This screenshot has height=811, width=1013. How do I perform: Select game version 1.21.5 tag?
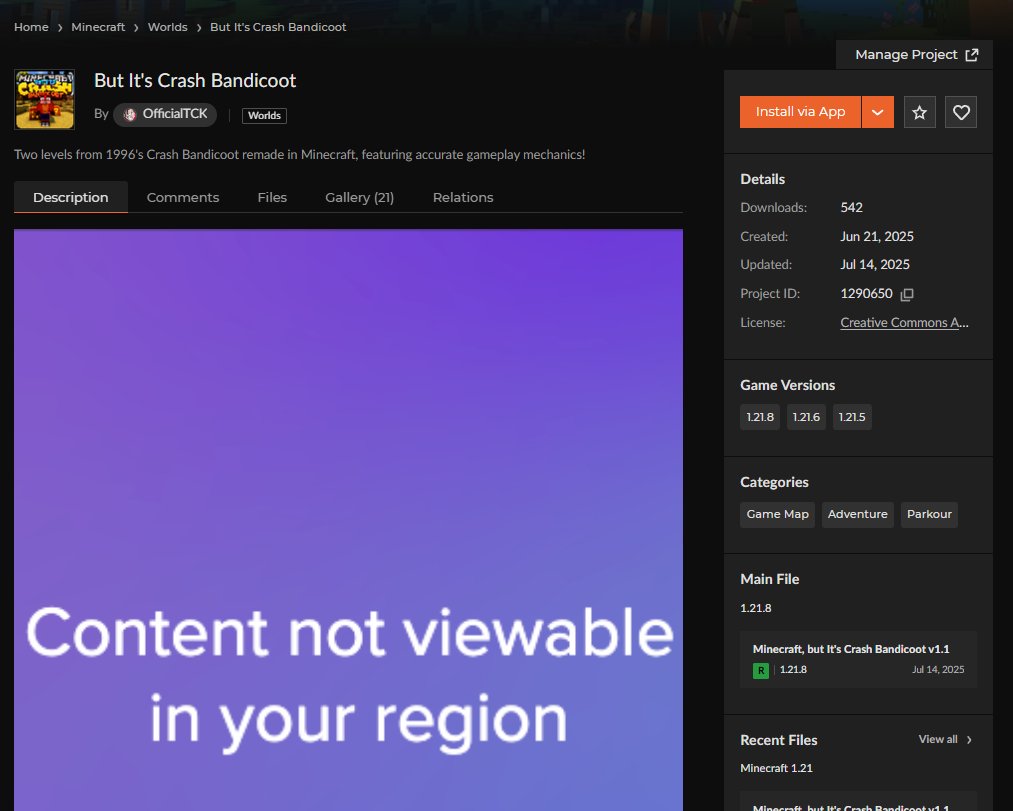coord(852,417)
